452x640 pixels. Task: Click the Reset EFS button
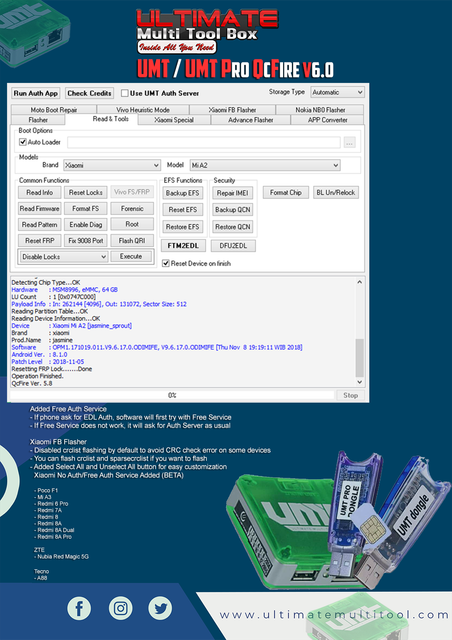[183, 210]
